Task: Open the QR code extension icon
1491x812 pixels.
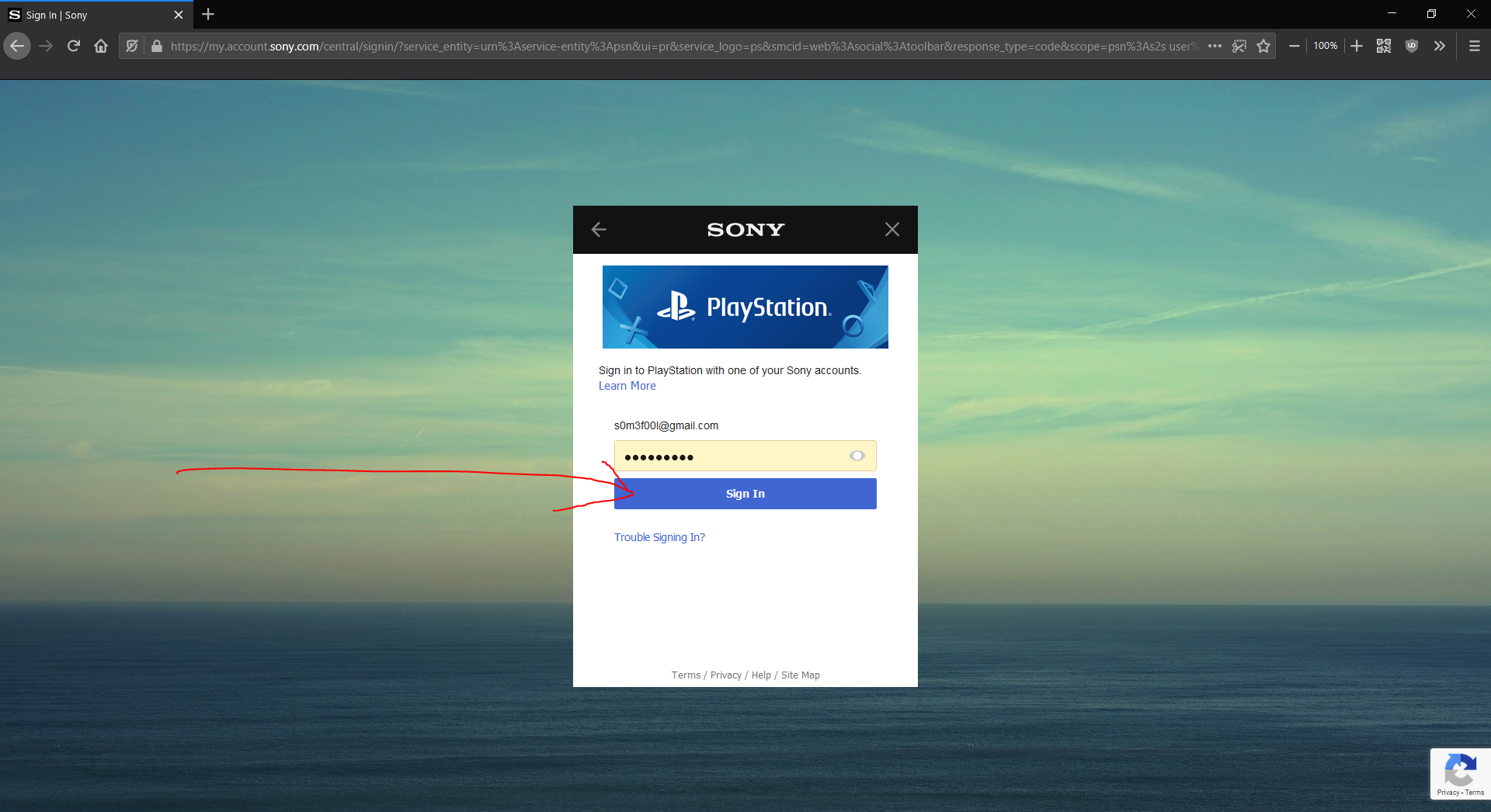Action: 1384,46
